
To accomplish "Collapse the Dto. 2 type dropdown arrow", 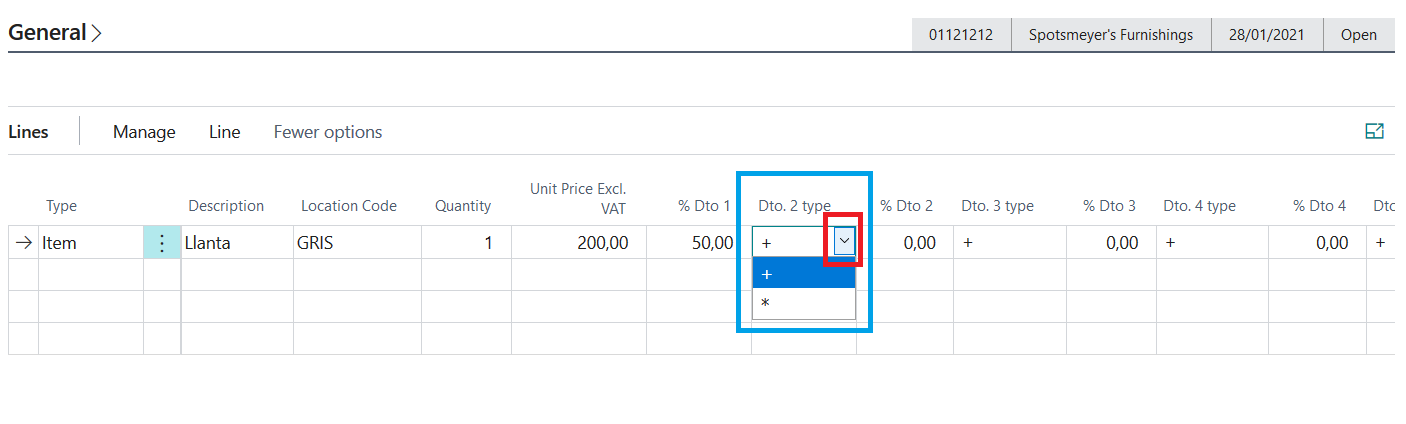I will point(845,241).
